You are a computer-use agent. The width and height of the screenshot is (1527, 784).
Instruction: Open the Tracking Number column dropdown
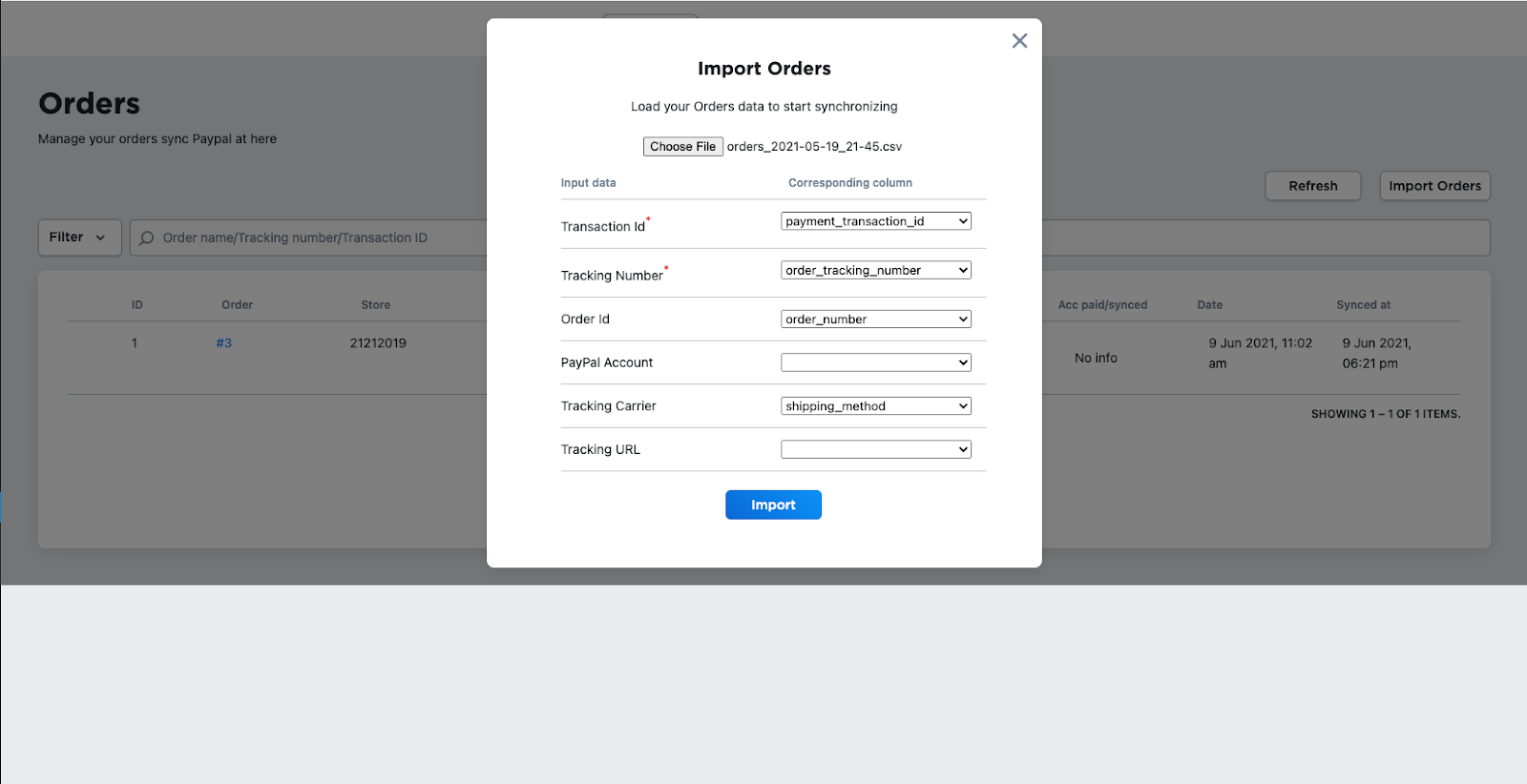pos(876,270)
